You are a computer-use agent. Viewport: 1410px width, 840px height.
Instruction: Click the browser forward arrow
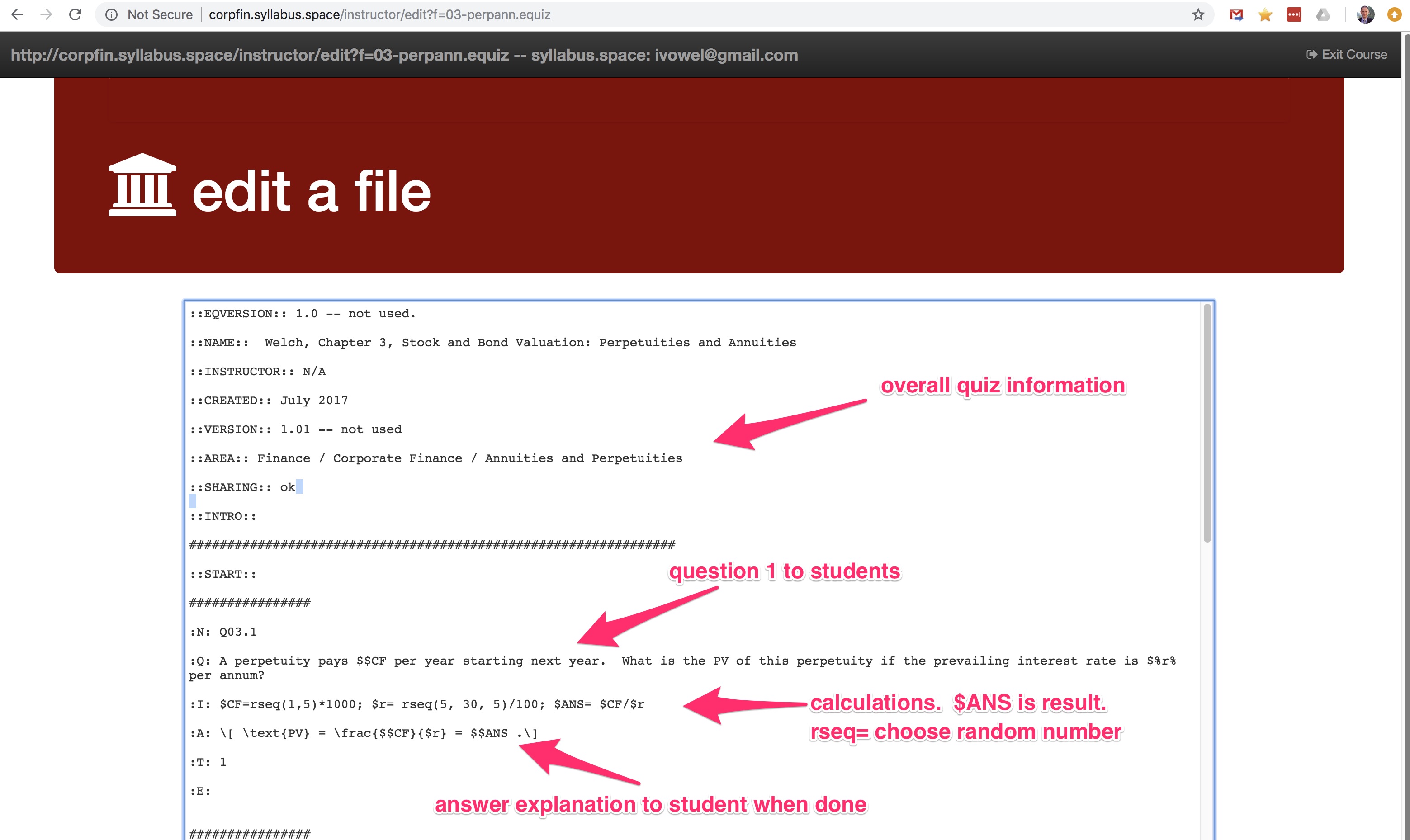pos(47,15)
